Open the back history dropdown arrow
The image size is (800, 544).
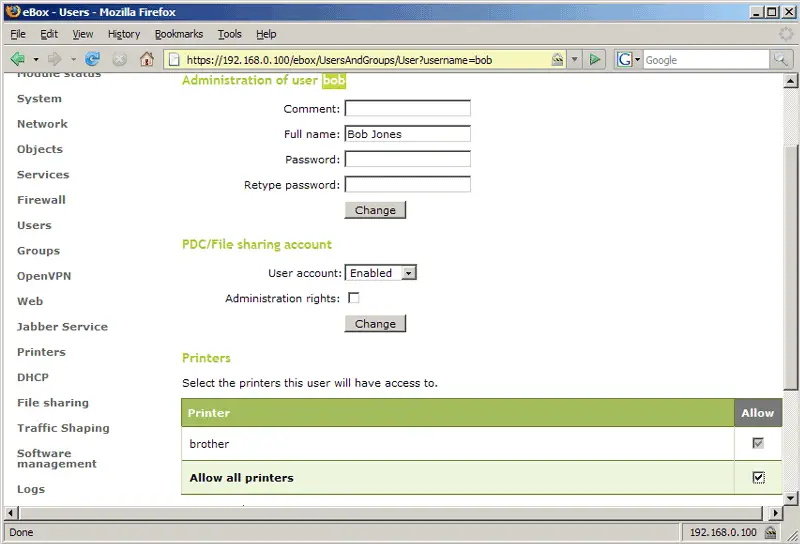coord(36,60)
